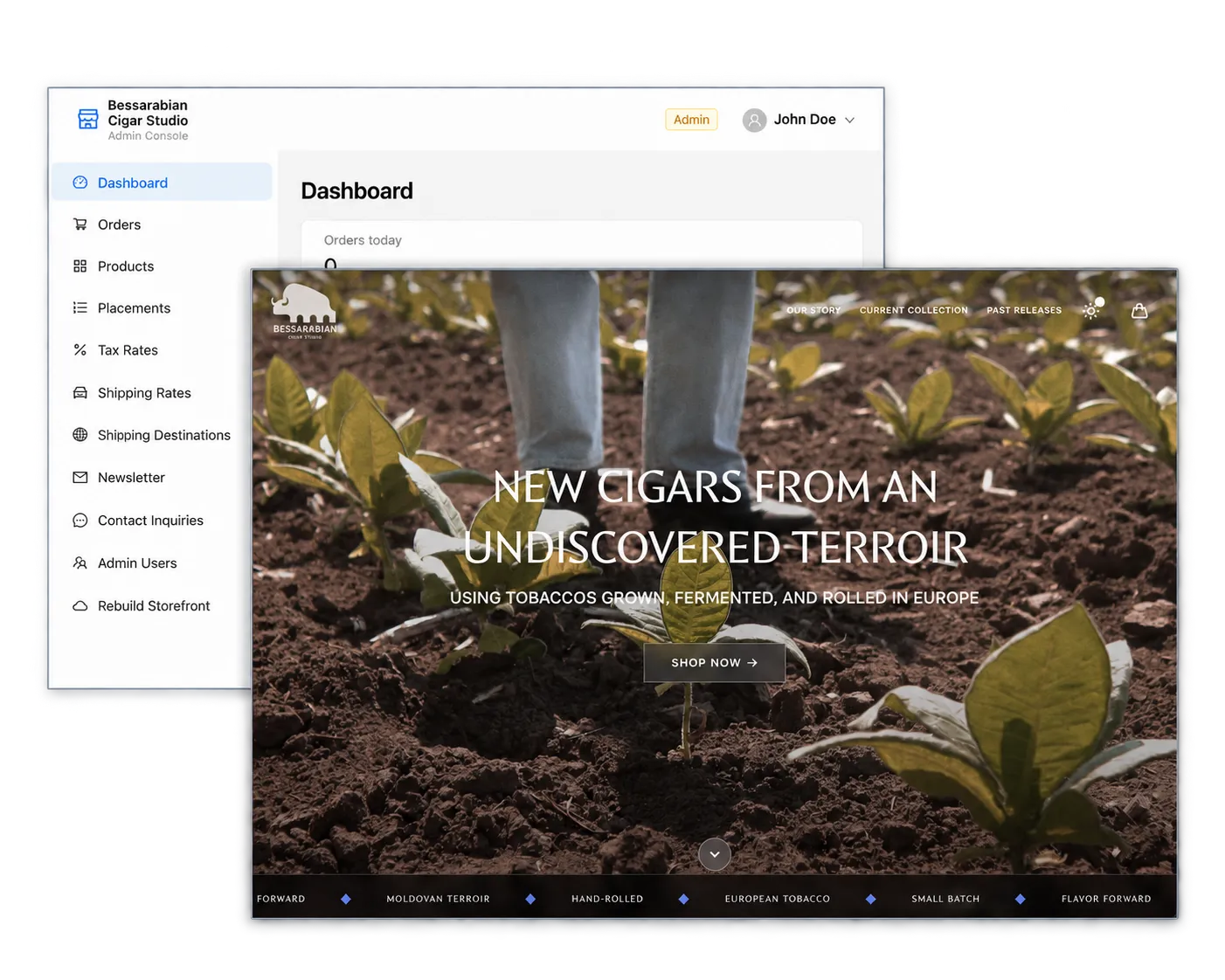The width and height of the screenshot is (1225, 980).
Task: Click the Placements list icon
Action: point(80,307)
